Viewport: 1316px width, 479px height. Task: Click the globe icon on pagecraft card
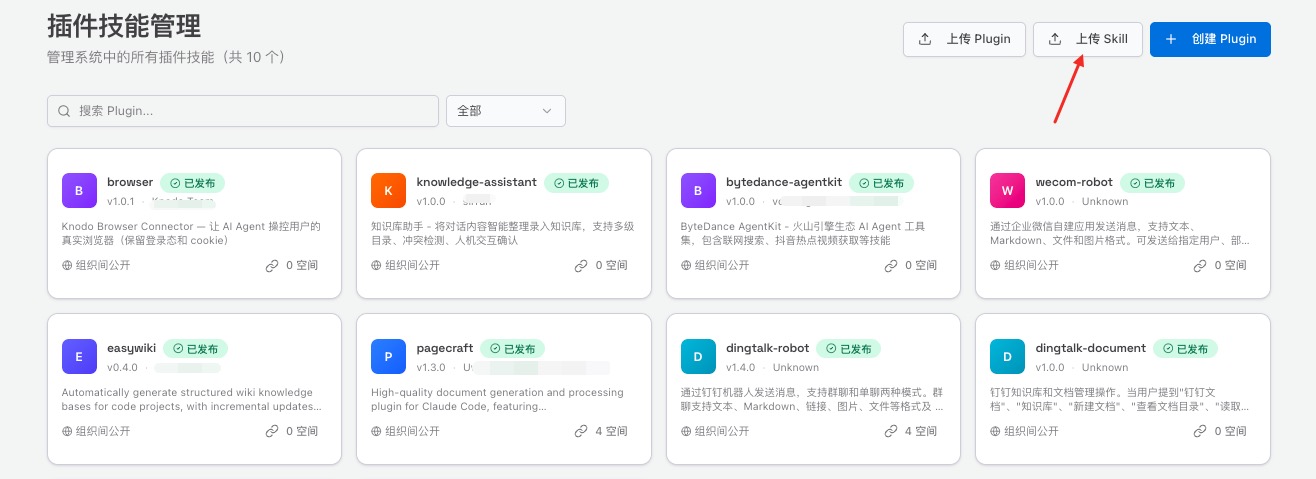click(377, 431)
